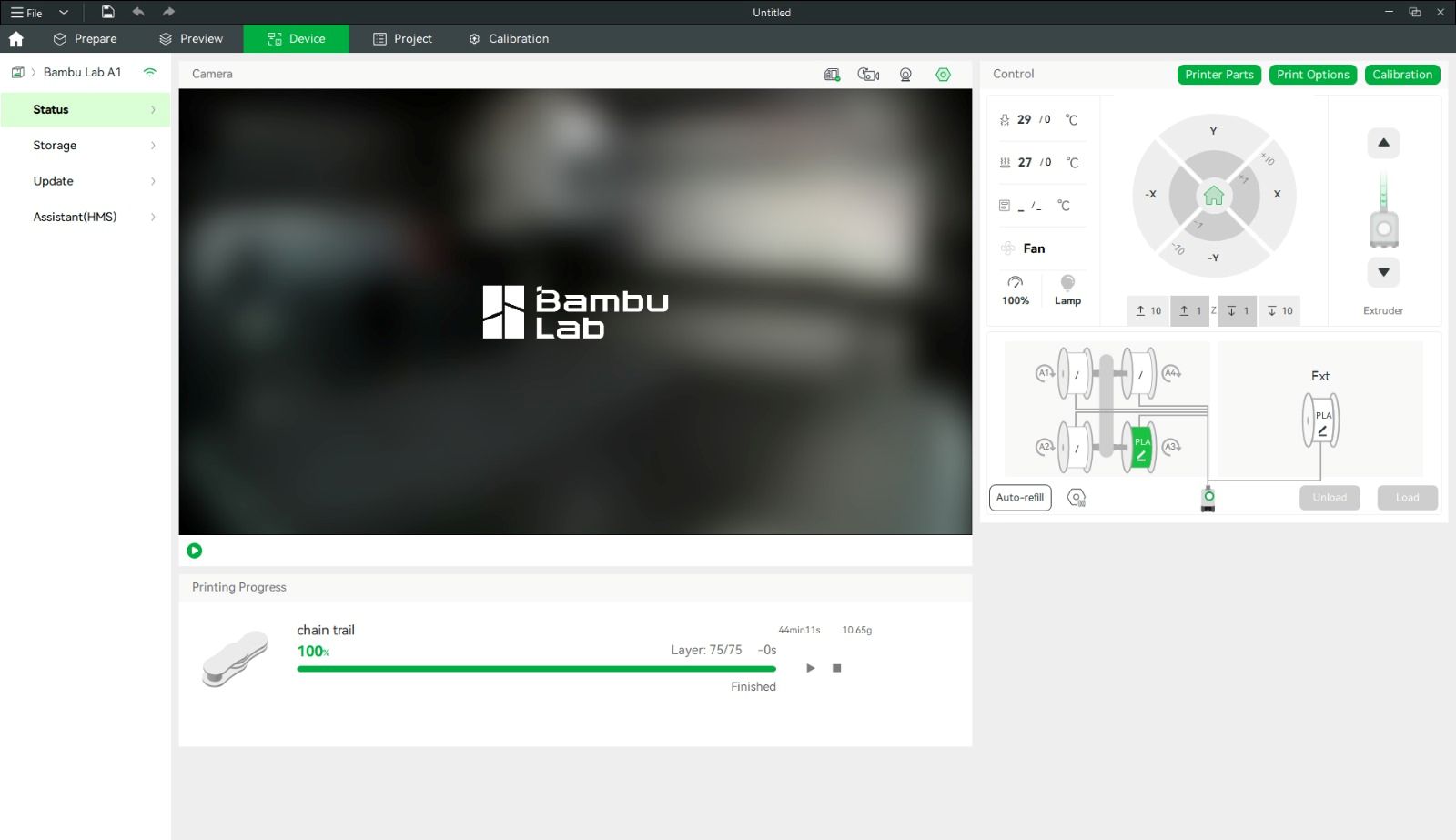The height and width of the screenshot is (840, 1456).
Task: Click the Load filament button
Action: tap(1407, 498)
